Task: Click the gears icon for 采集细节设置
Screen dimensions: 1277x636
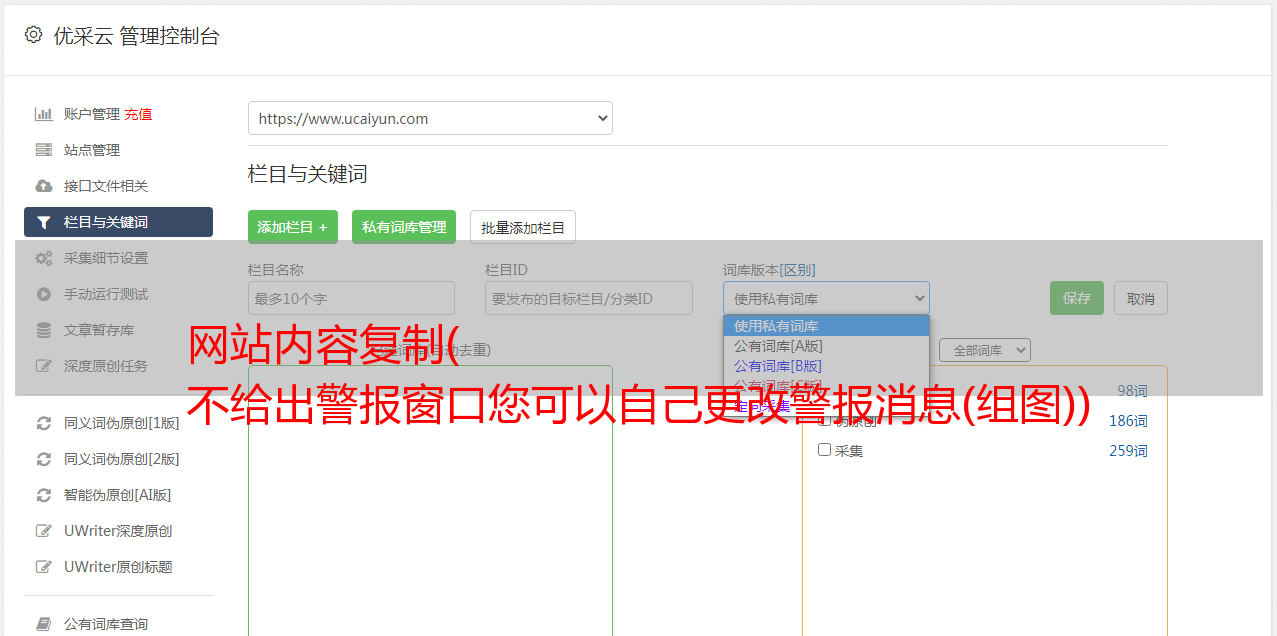Action: pos(44,258)
